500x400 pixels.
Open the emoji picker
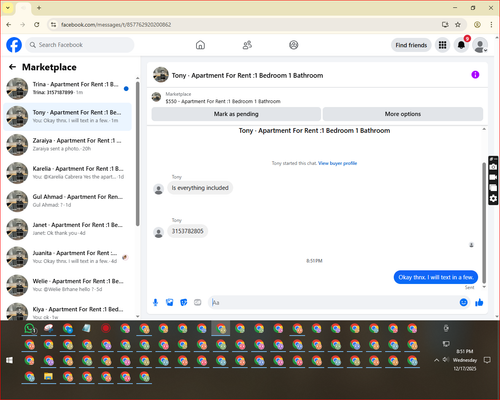tap(463, 302)
